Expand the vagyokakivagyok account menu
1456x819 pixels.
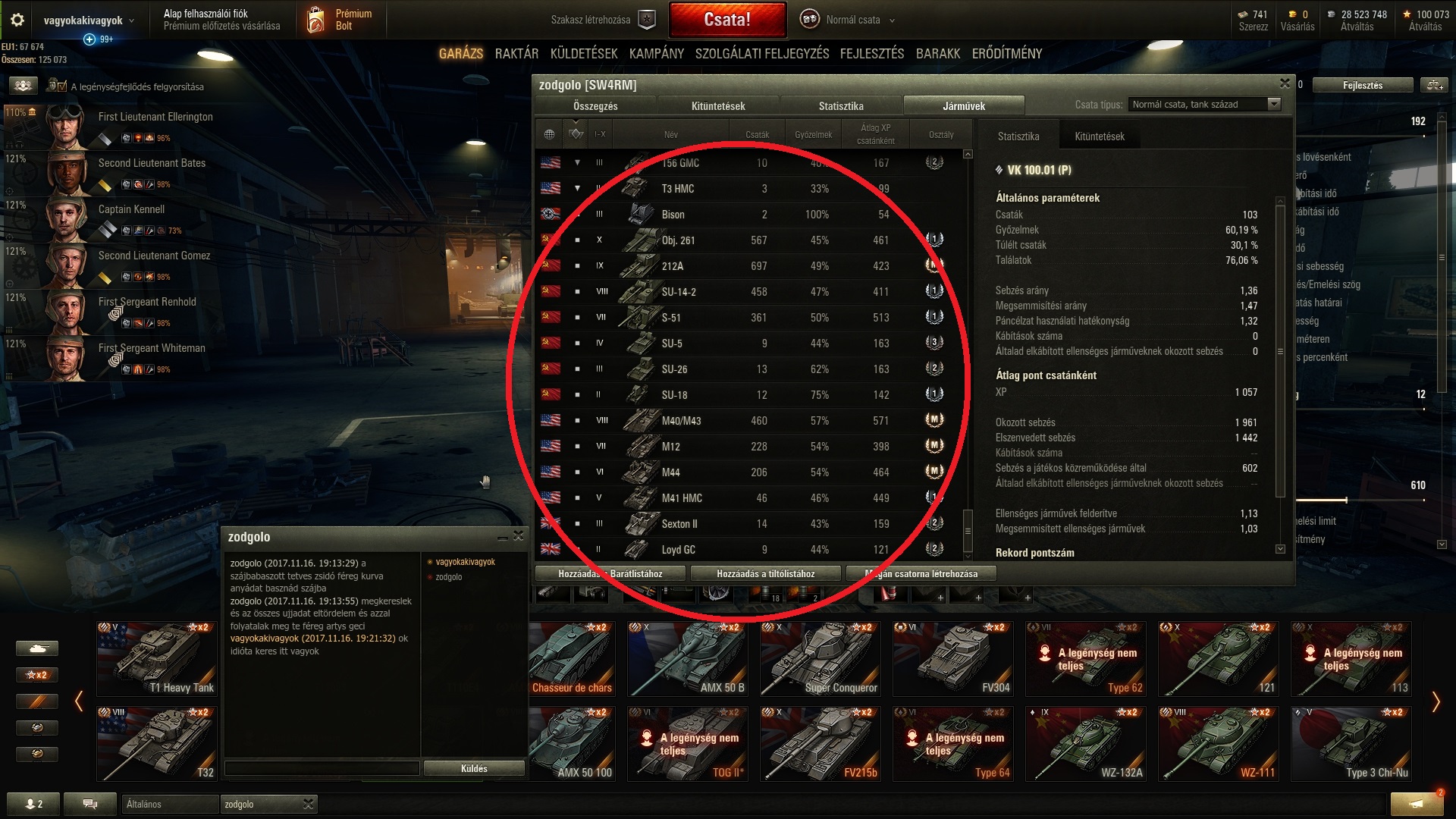click(x=89, y=20)
